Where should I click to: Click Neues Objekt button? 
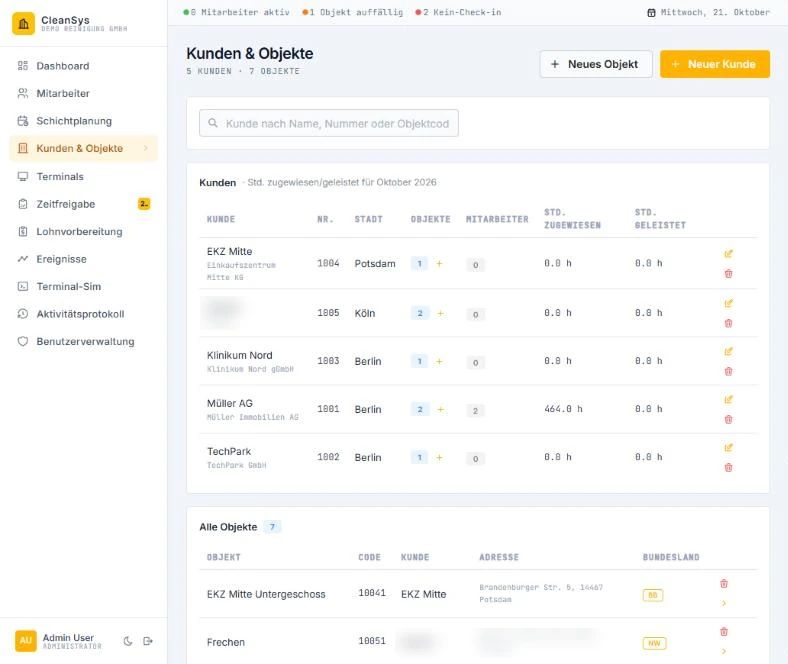click(x=596, y=64)
